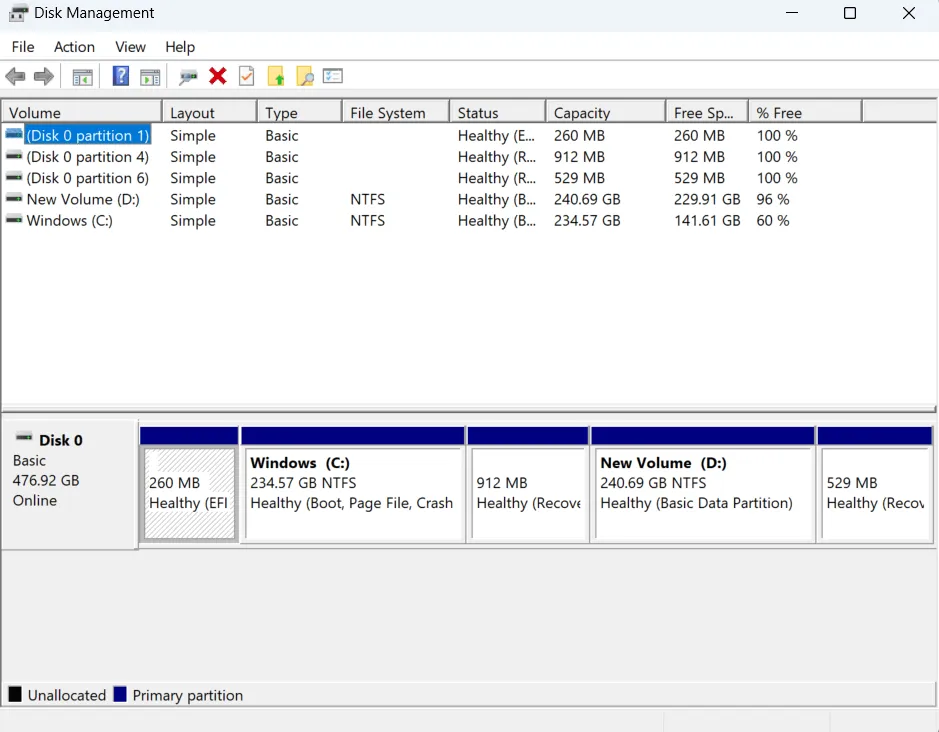Click the folder with magnifier icon
Screen dimensions: 939x732
click(x=305, y=77)
